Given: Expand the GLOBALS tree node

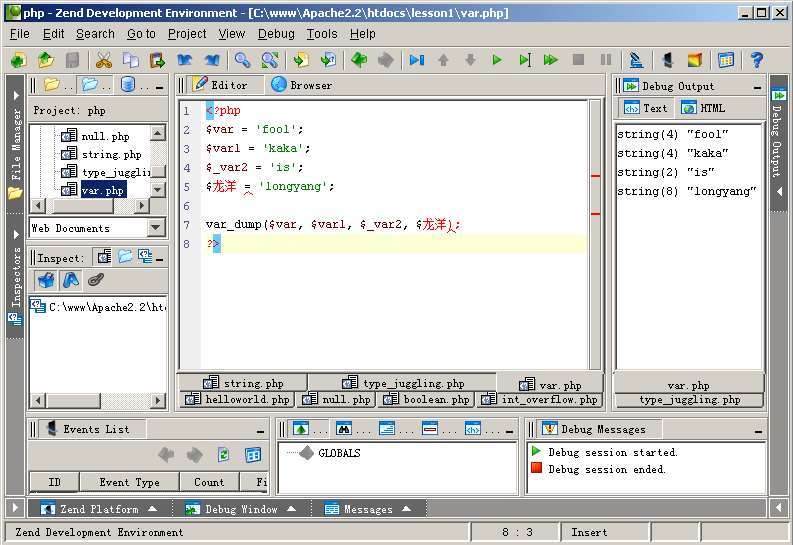Looking at the screenshot, I should point(306,453).
